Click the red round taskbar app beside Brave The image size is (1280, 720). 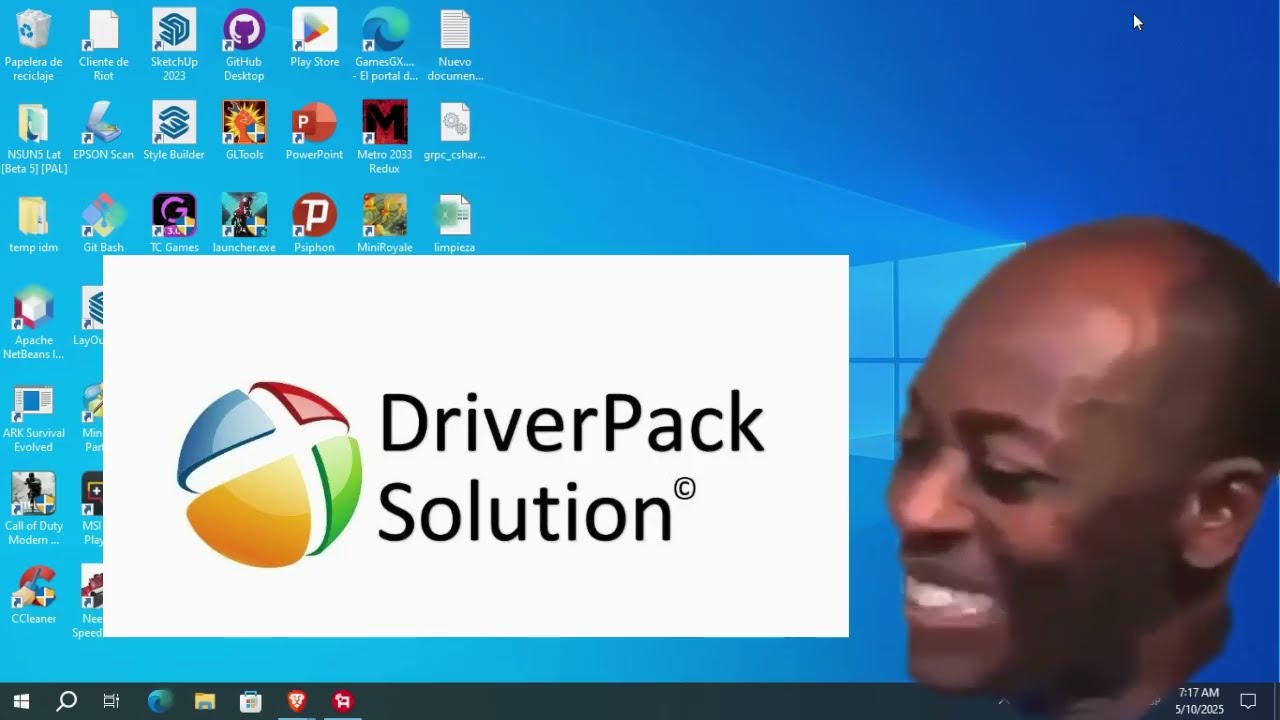(x=343, y=701)
